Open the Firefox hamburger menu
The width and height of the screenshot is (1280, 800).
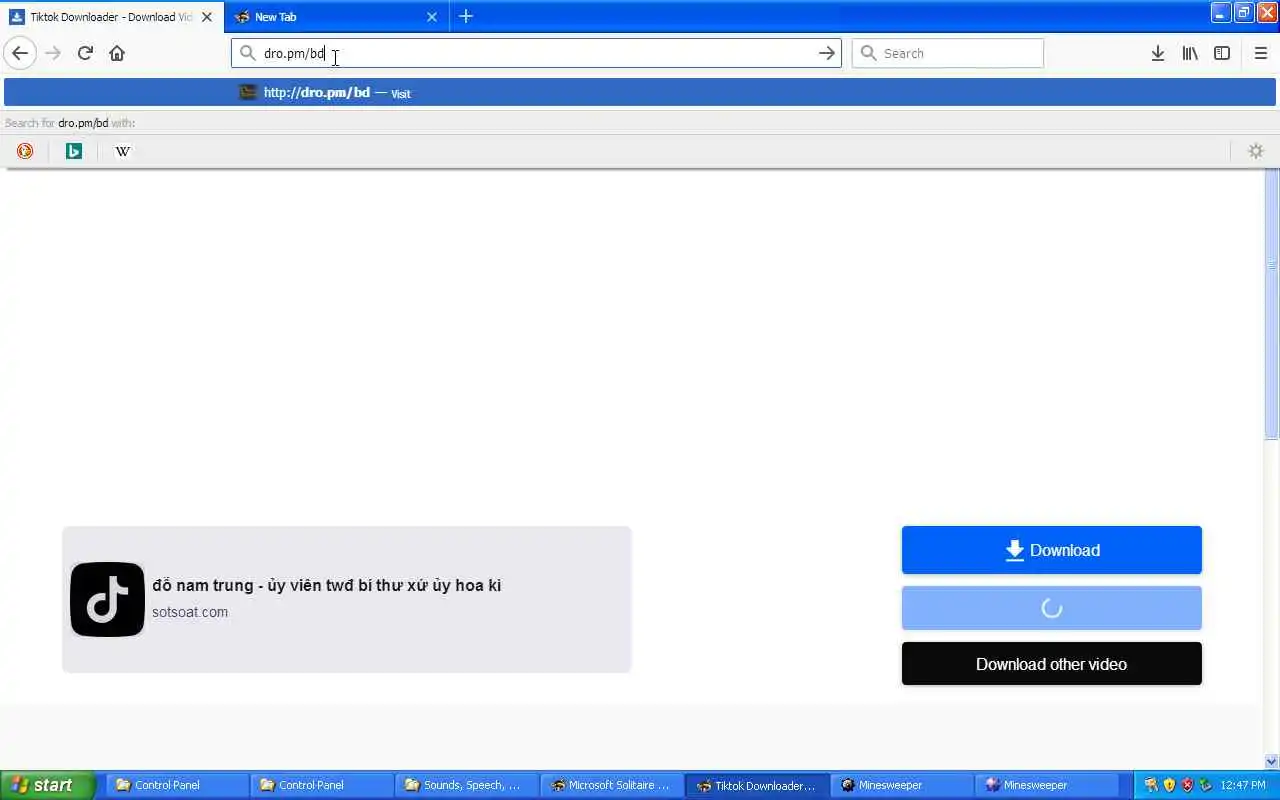pyautogui.click(x=1260, y=53)
